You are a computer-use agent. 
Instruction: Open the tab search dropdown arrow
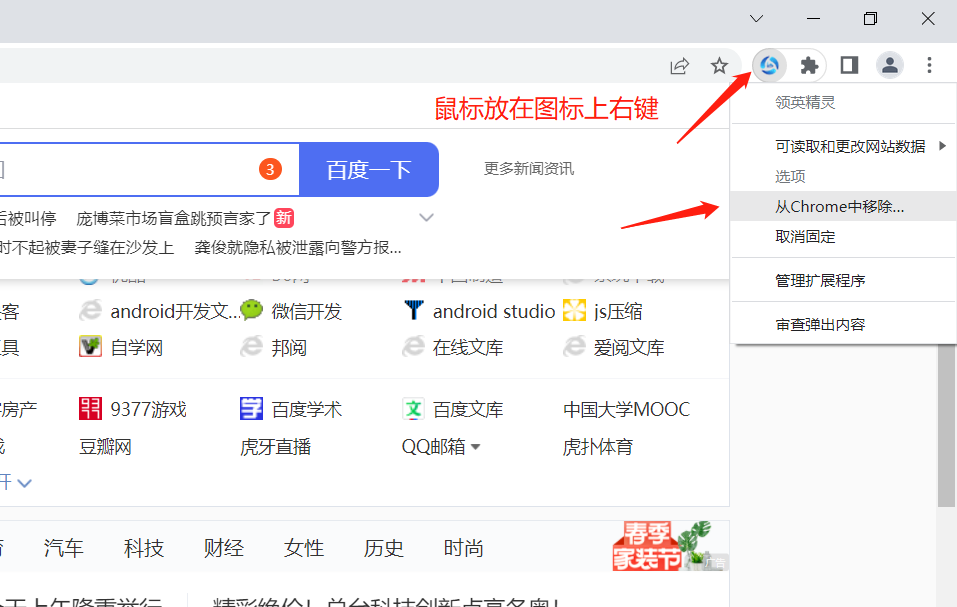pos(757,19)
